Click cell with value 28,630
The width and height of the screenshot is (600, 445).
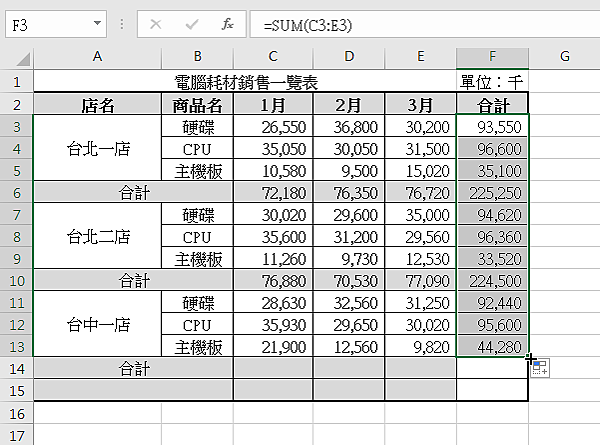tap(273, 302)
